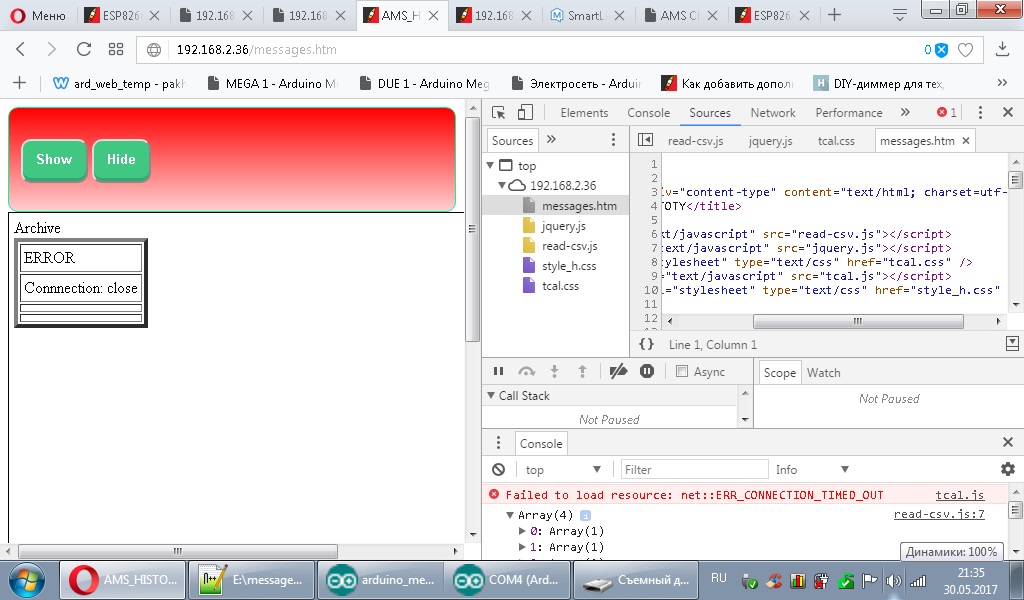This screenshot has height=600, width=1024.
Task: Switch to the Watch tab
Action: pyautogui.click(x=823, y=373)
